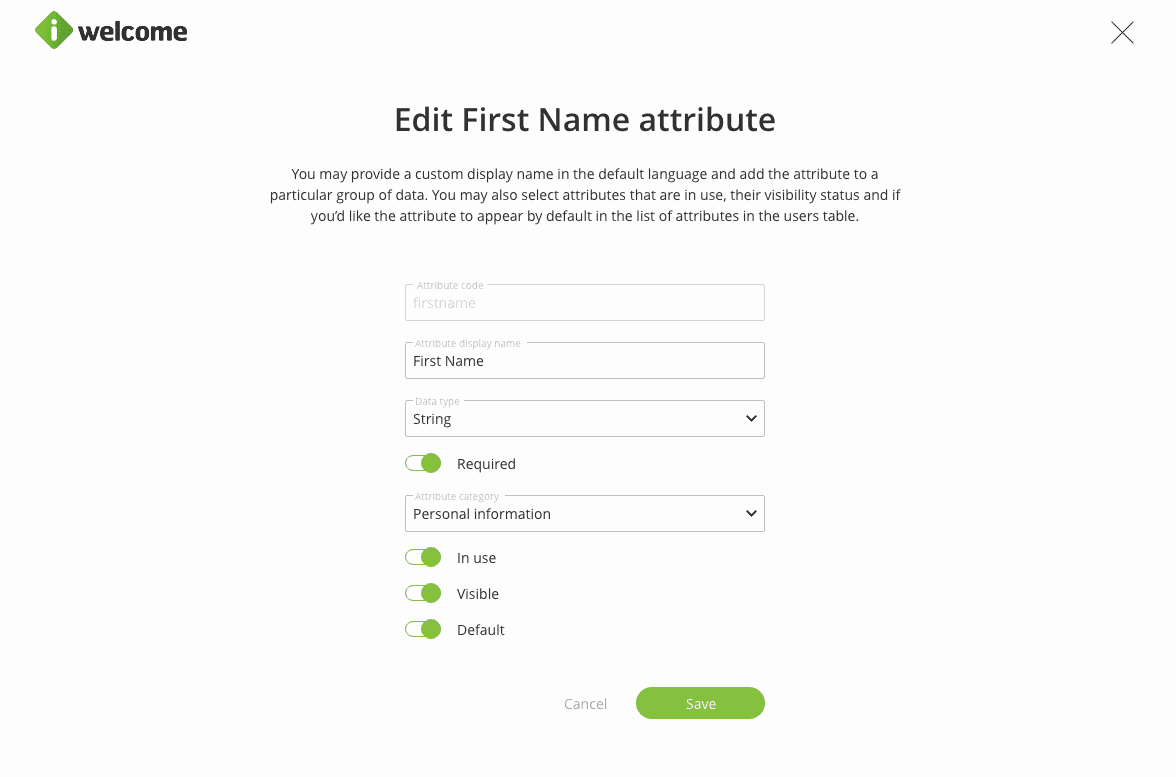
Task: Click the Attribute category chevron arrow
Action: point(751,514)
